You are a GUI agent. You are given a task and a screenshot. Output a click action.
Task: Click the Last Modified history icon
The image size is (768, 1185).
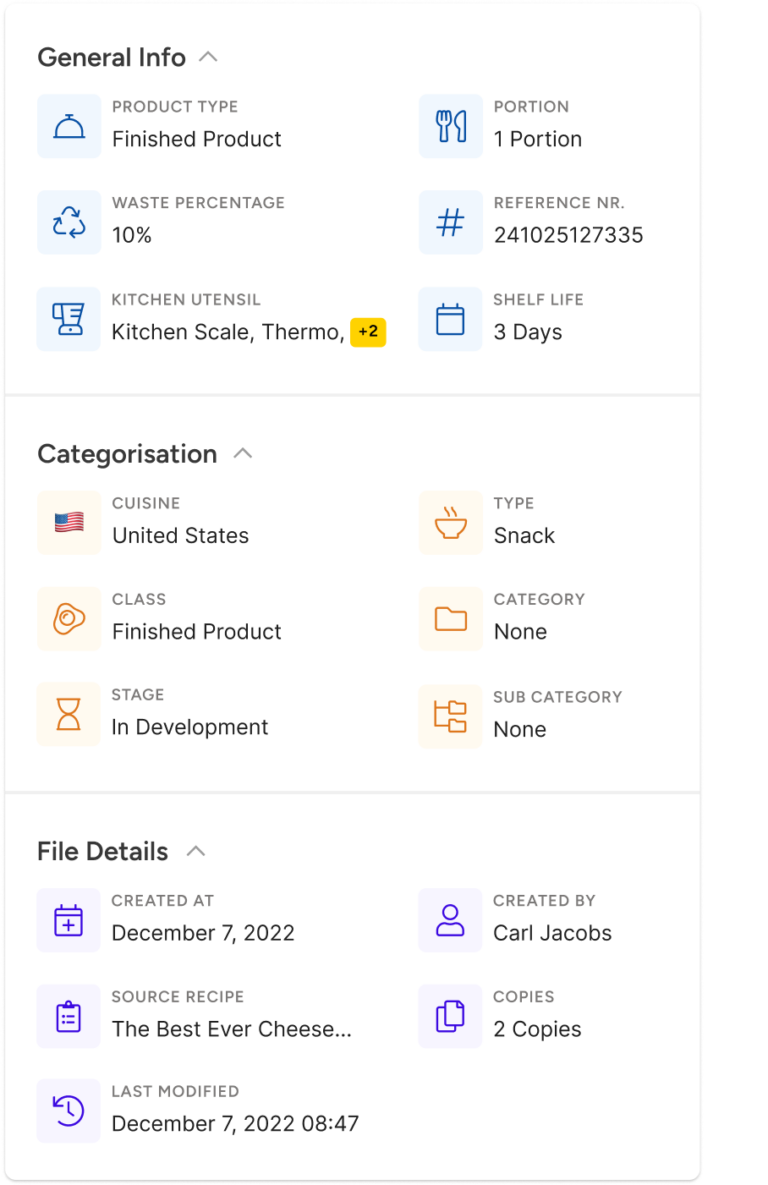[68, 1110]
